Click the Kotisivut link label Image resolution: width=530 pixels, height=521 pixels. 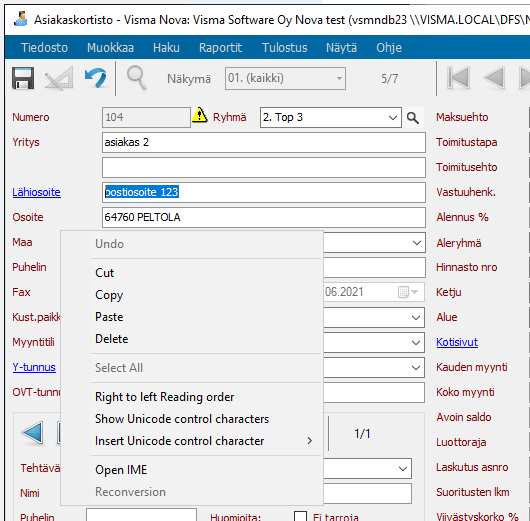click(457, 342)
